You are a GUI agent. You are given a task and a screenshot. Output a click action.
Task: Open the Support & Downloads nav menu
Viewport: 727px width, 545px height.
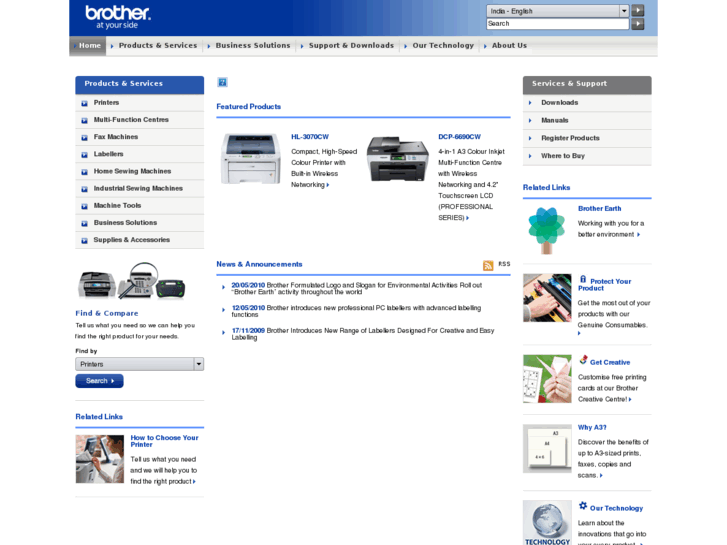(x=351, y=45)
